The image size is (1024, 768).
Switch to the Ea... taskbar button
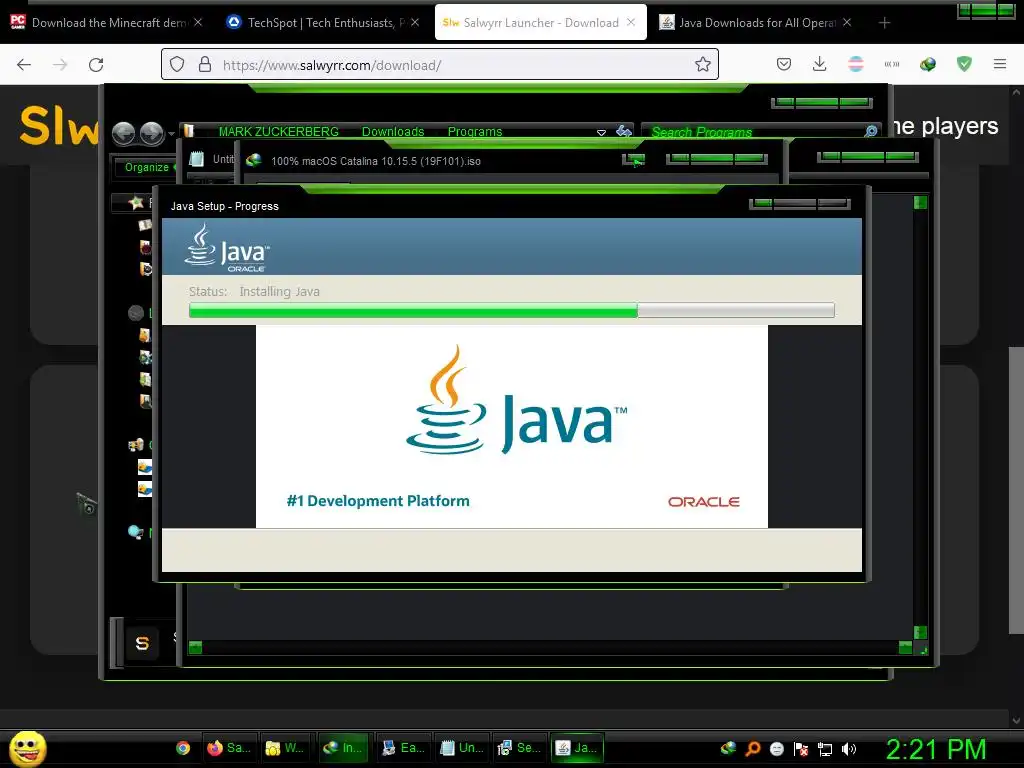click(404, 748)
